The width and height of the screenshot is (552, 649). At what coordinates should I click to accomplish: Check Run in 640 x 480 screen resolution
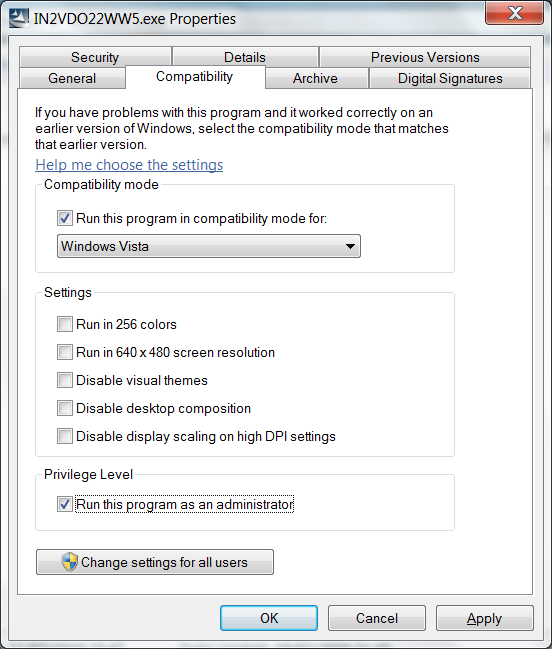click(65, 352)
